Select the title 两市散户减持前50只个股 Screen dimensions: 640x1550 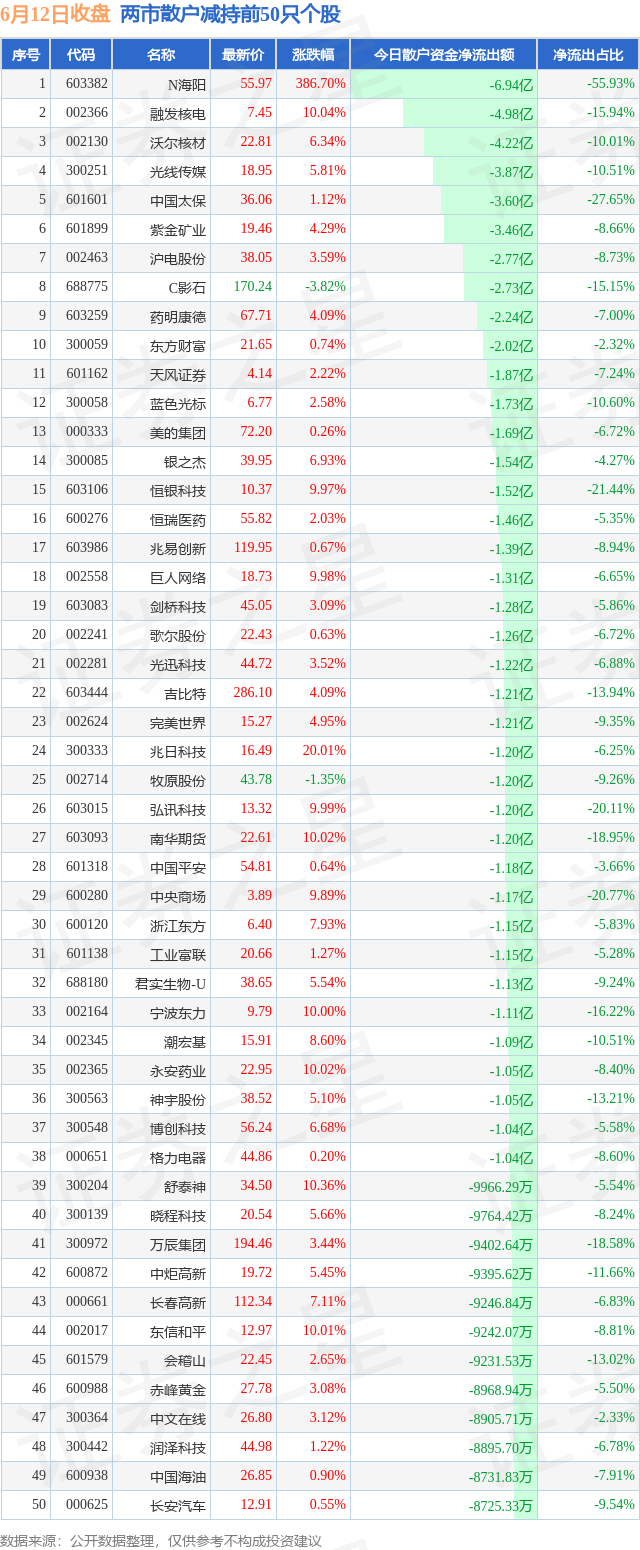tap(230, 15)
